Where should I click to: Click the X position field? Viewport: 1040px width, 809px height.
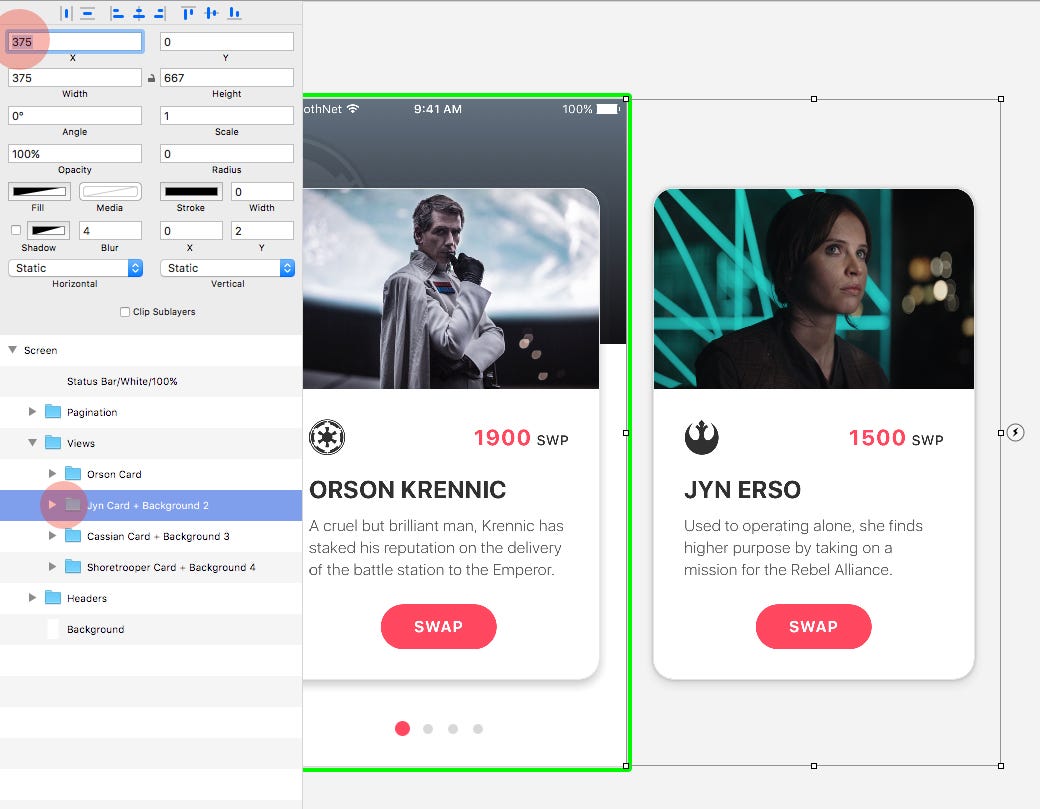75,42
